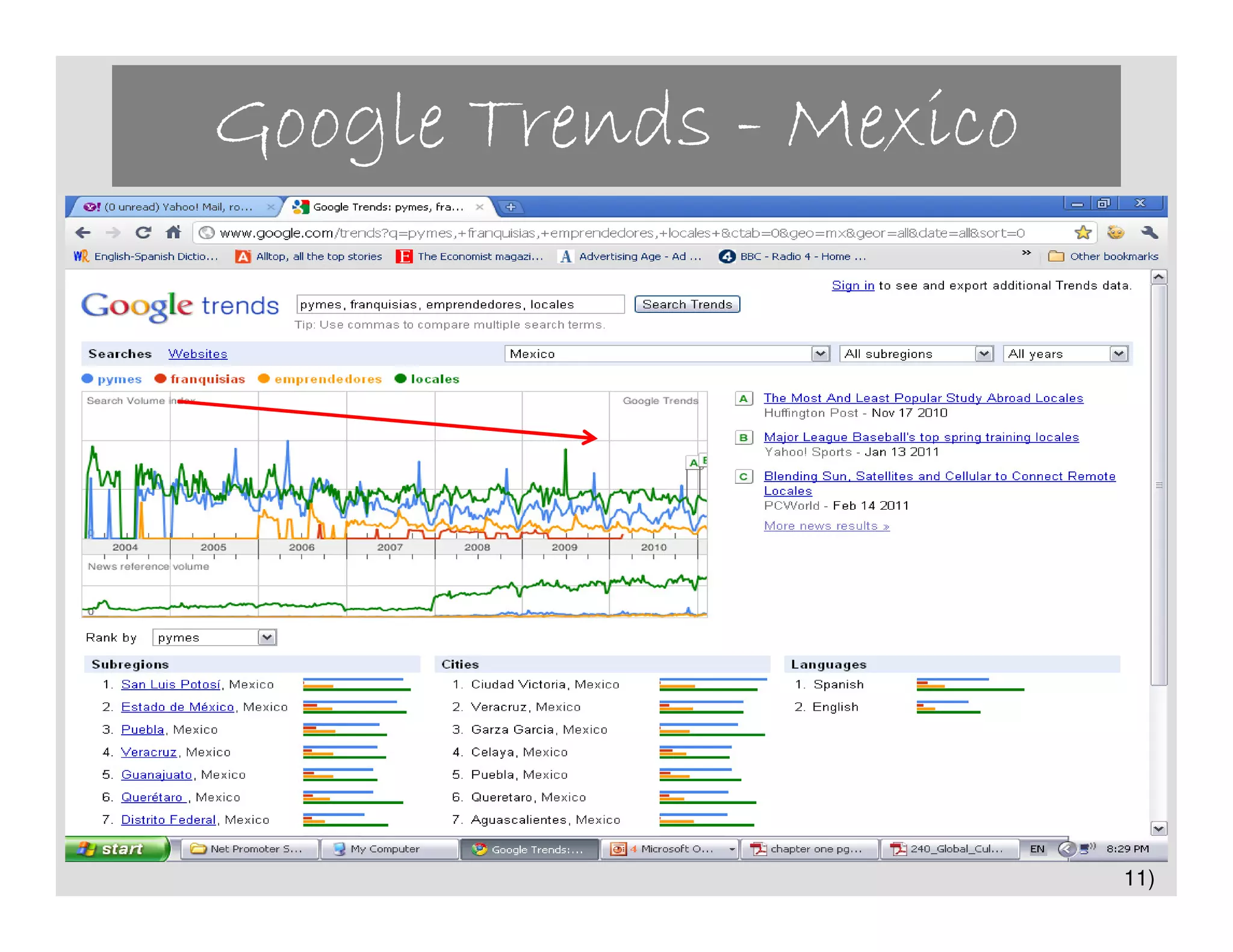Open the Other bookmarks folder
Viewport: 1233px width, 952px height.
[x=1103, y=256]
